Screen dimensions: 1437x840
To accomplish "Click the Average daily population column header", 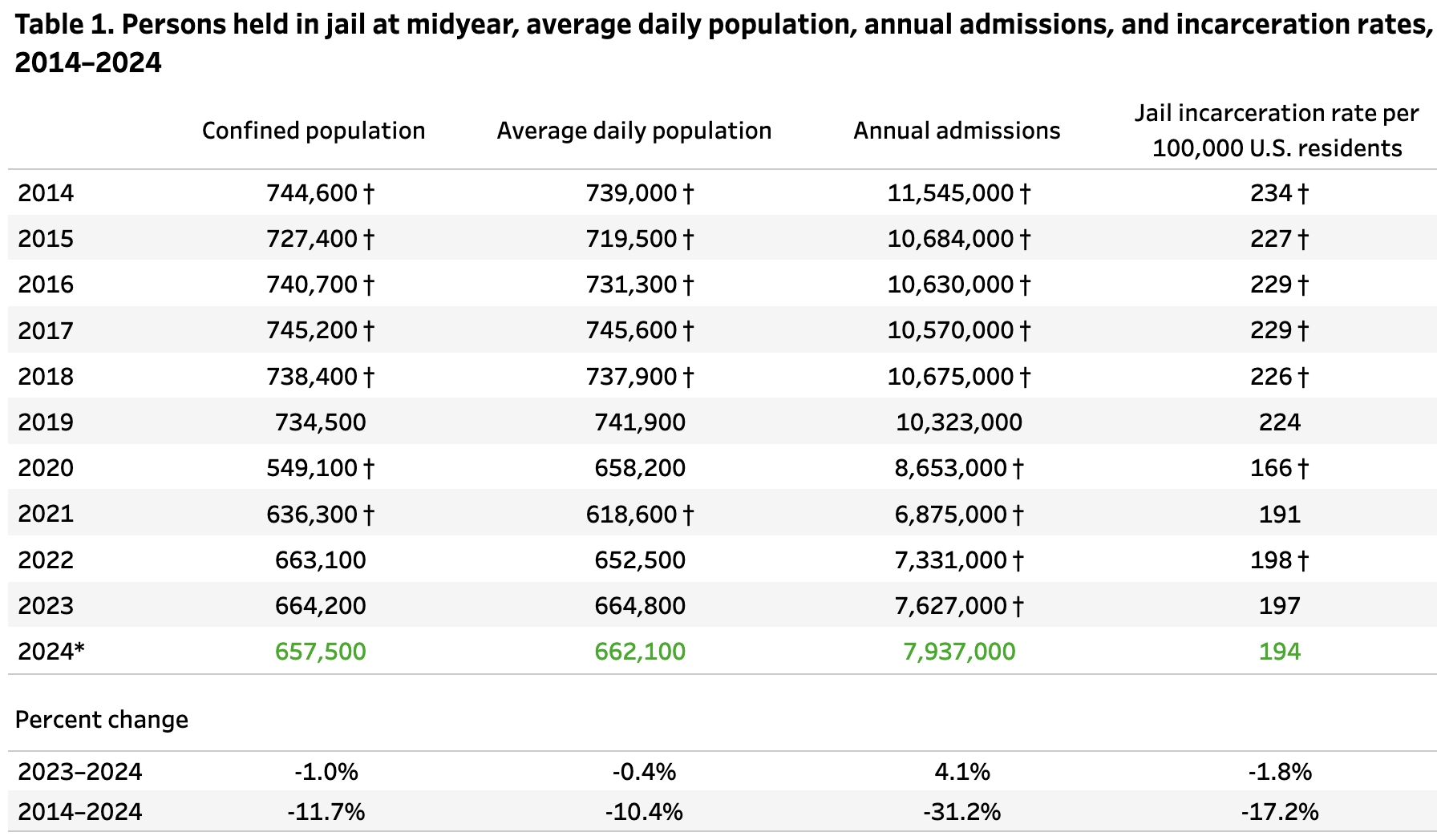I will click(633, 131).
